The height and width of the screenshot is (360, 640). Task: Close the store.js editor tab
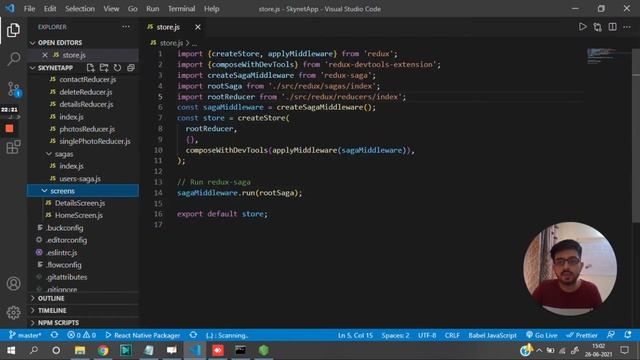click(198, 27)
